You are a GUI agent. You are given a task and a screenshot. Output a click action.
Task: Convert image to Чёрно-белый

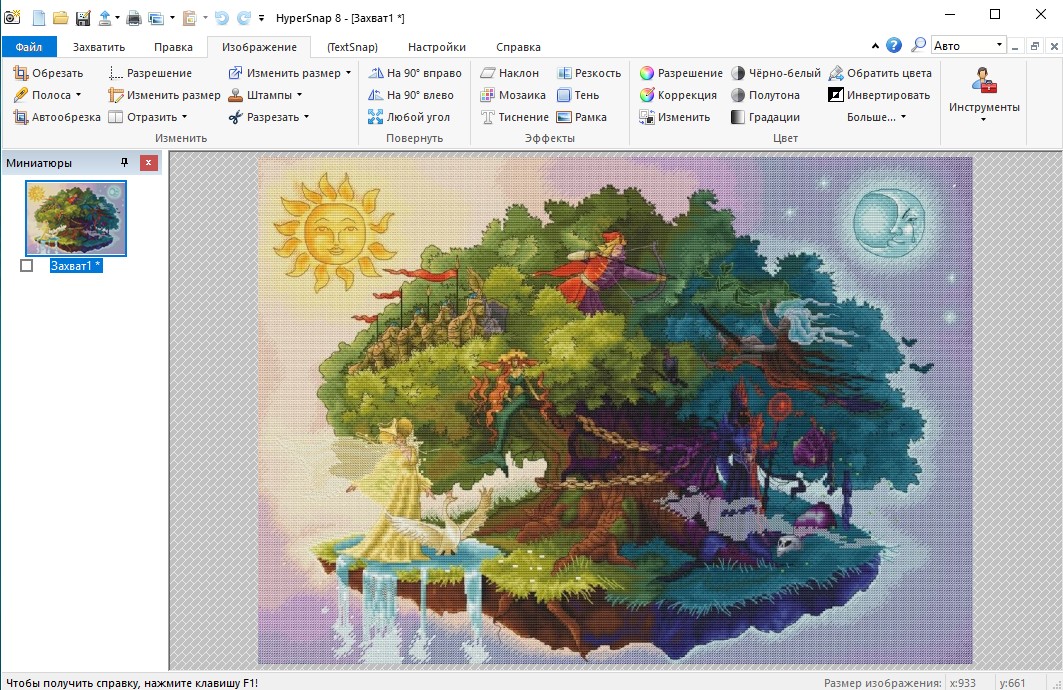tap(776, 73)
